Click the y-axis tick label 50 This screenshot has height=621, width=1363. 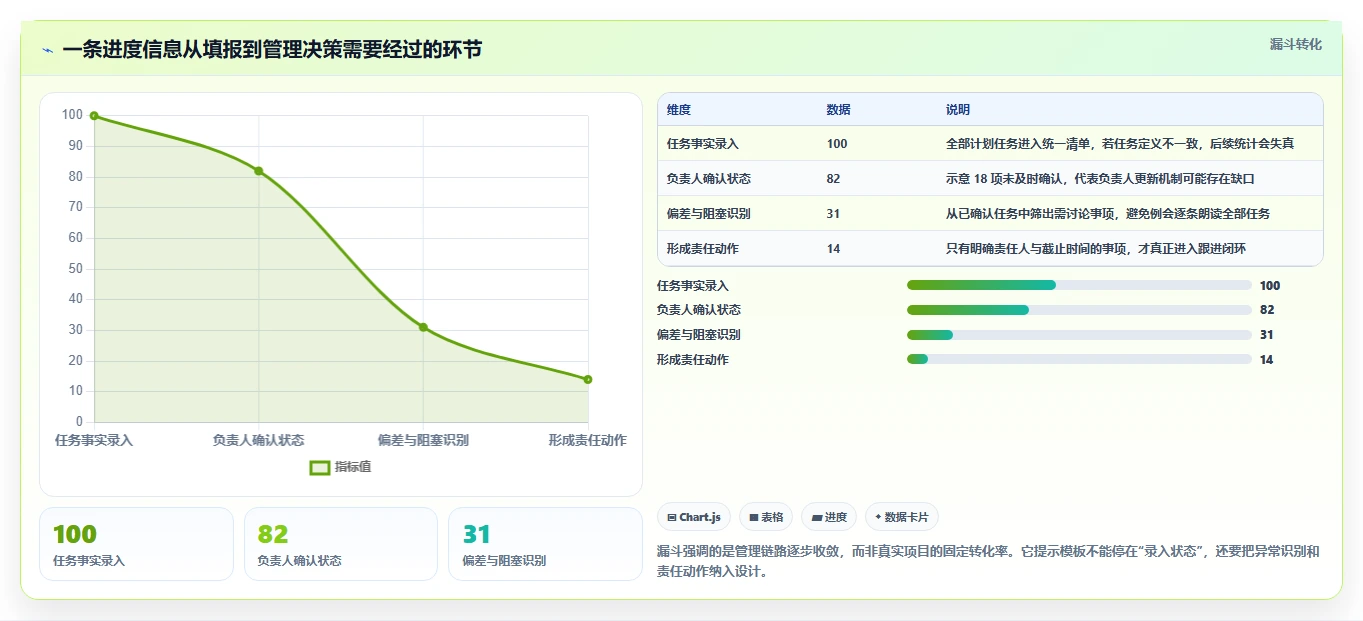[x=76, y=269]
